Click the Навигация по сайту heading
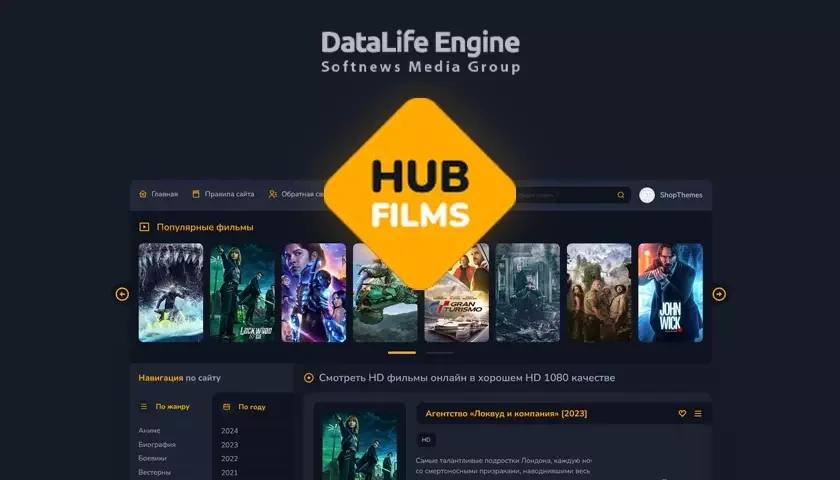 click(179, 378)
